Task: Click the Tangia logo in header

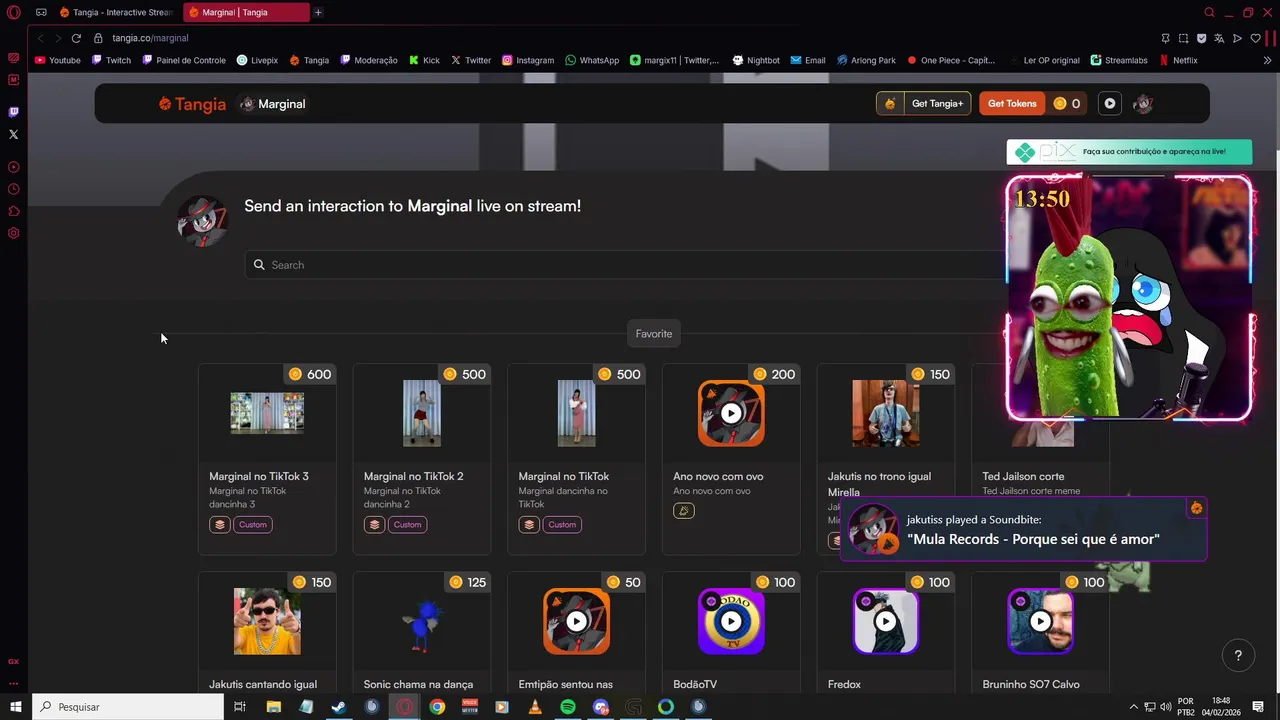Action: tap(192, 104)
